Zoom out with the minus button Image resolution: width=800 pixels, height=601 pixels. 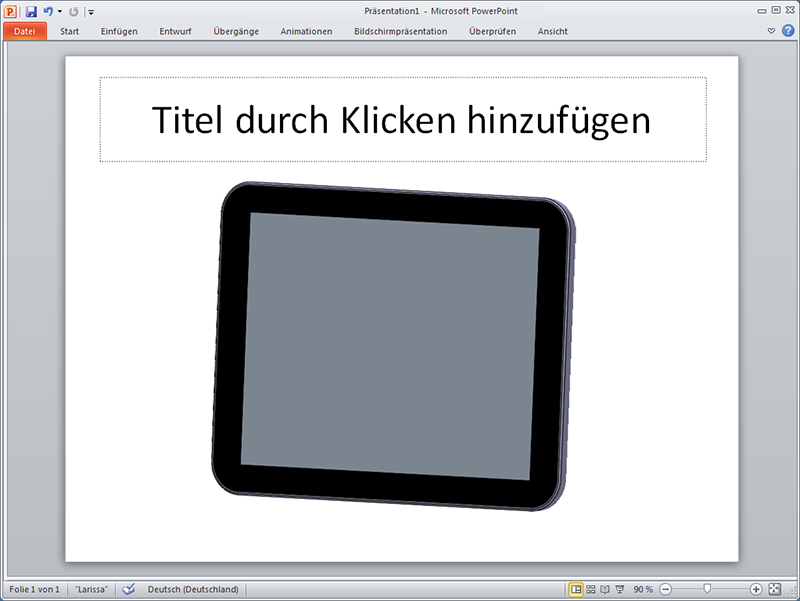[665, 589]
